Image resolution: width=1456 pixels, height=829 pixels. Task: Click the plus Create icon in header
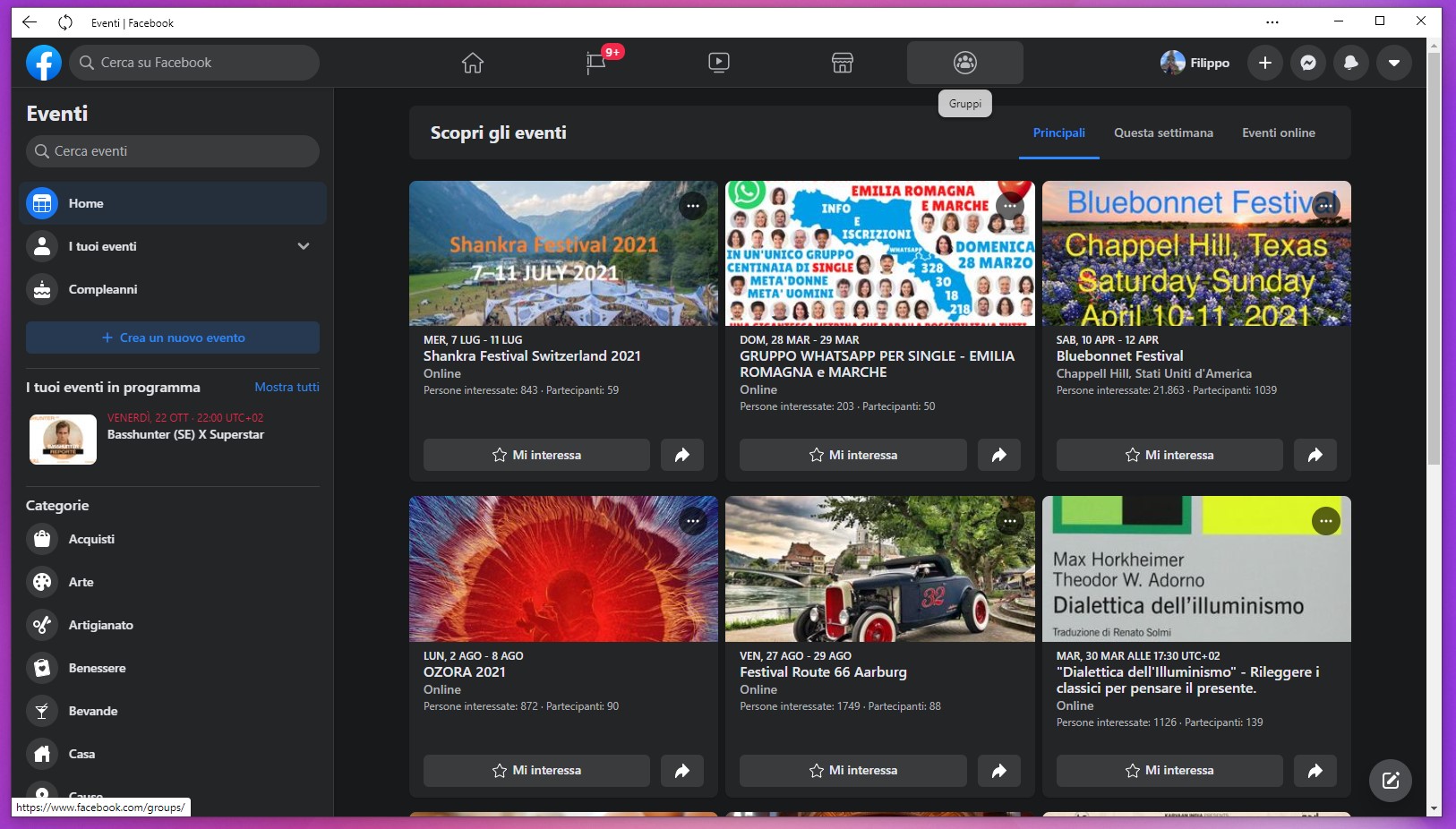pos(1265,63)
